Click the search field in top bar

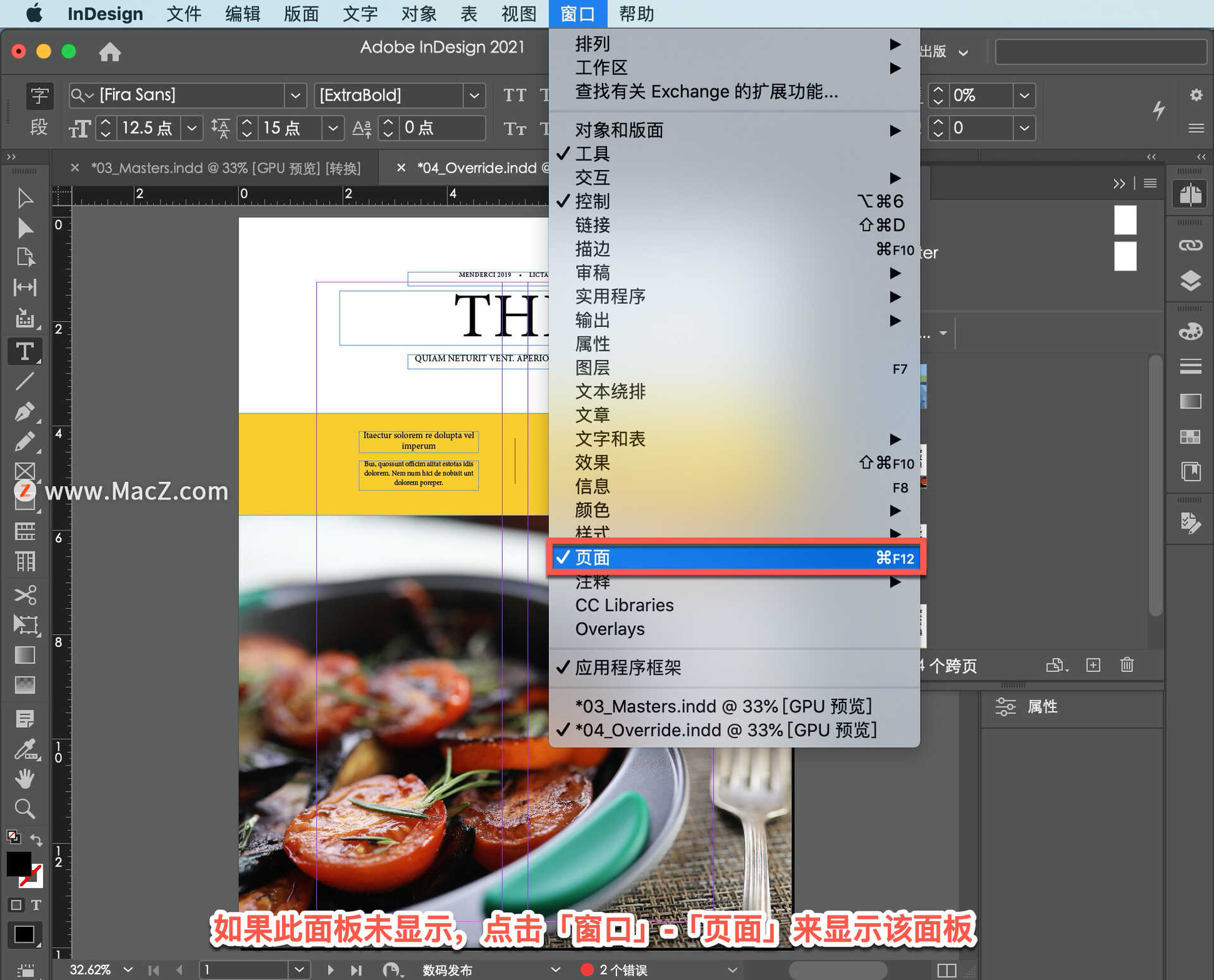(x=1100, y=52)
